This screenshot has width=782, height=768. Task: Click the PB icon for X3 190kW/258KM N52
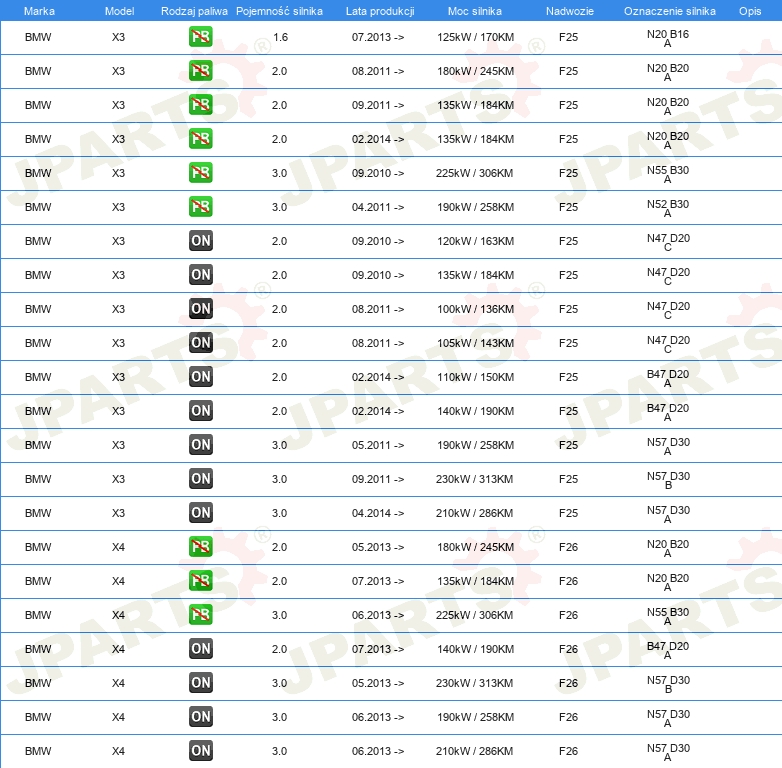(200, 207)
